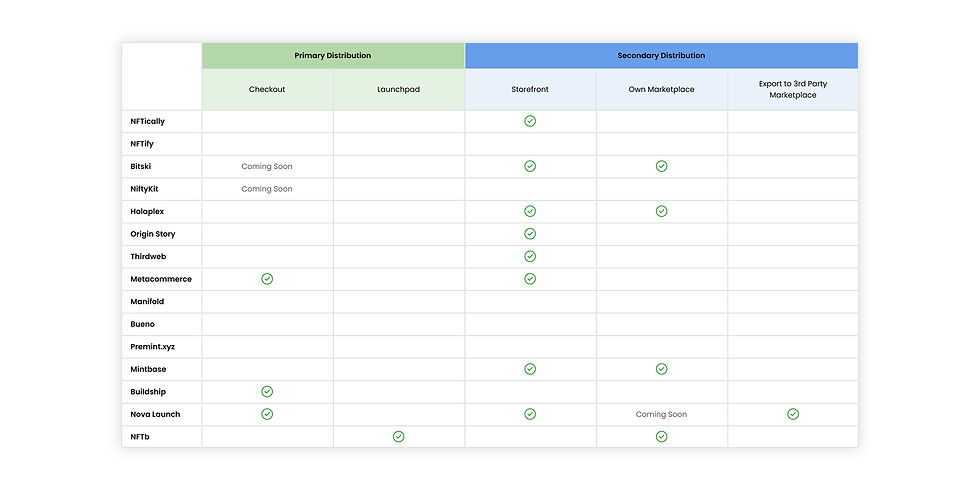The height and width of the screenshot is (490, 980).
Task: Click the Launchpad column header
Action: [398, 89]
